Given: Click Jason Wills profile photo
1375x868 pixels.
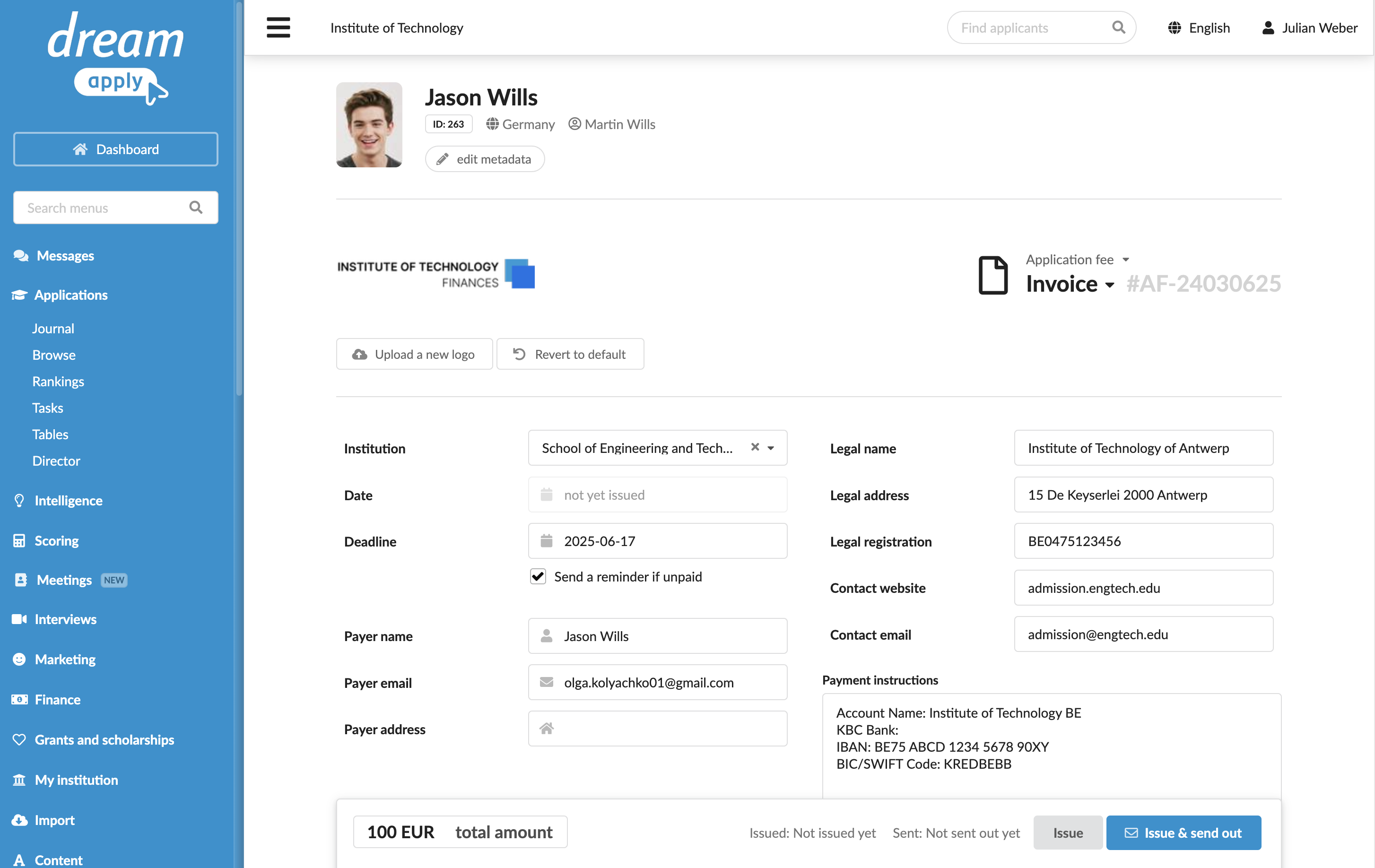Looking at the screenshot, I should coord(369,124).
